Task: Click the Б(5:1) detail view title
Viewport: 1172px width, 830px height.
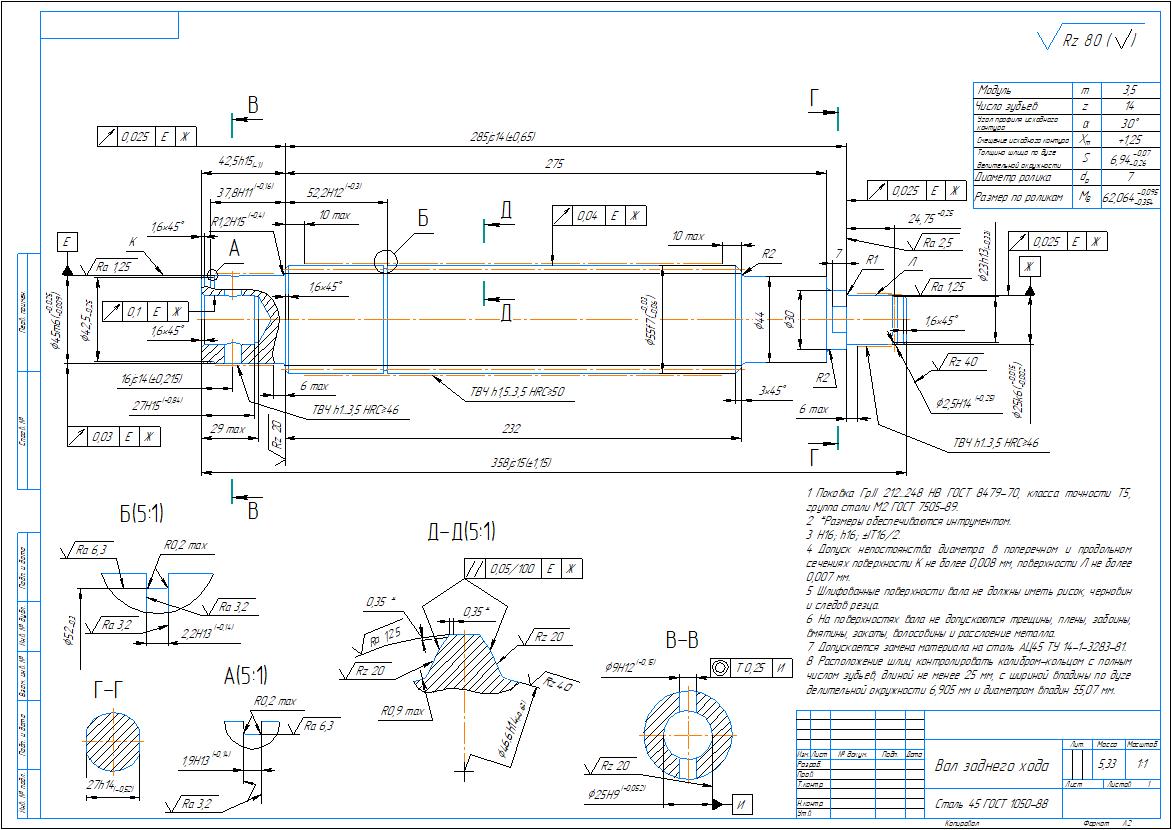Action: point(141,513)
